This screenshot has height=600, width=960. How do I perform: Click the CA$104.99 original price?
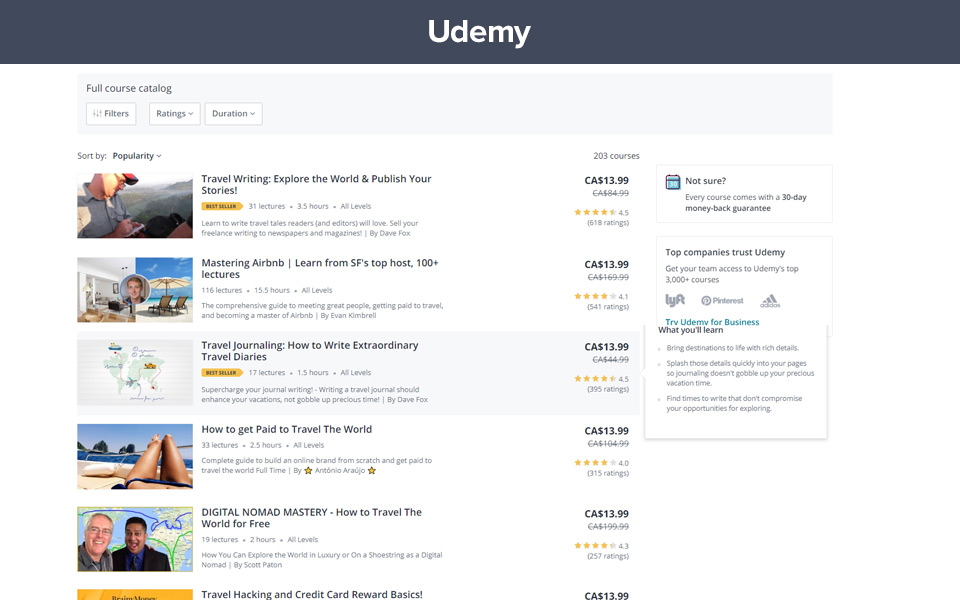point(608,444)
